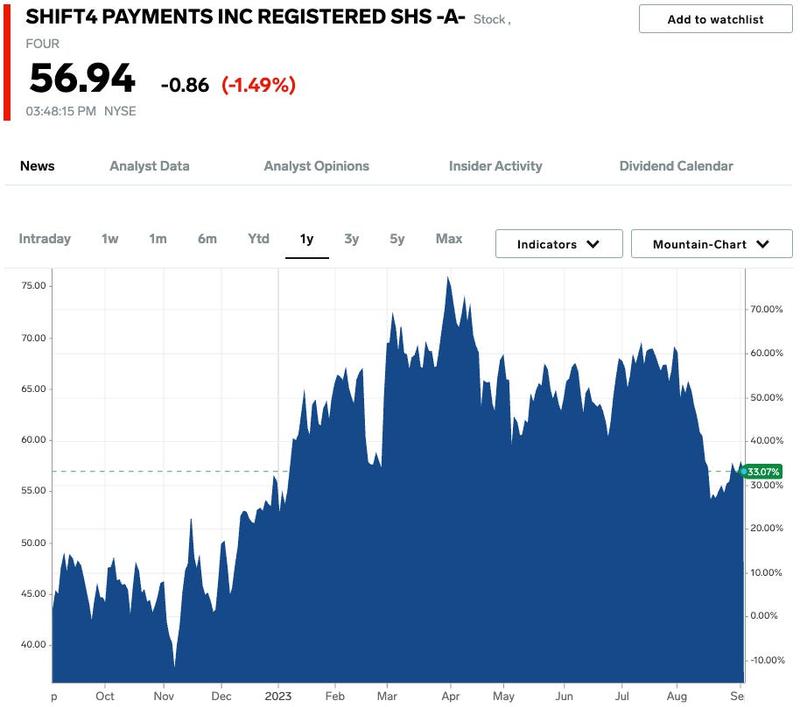Click the -0.86 price change
The image size is (800, 707).
[185, 85]
